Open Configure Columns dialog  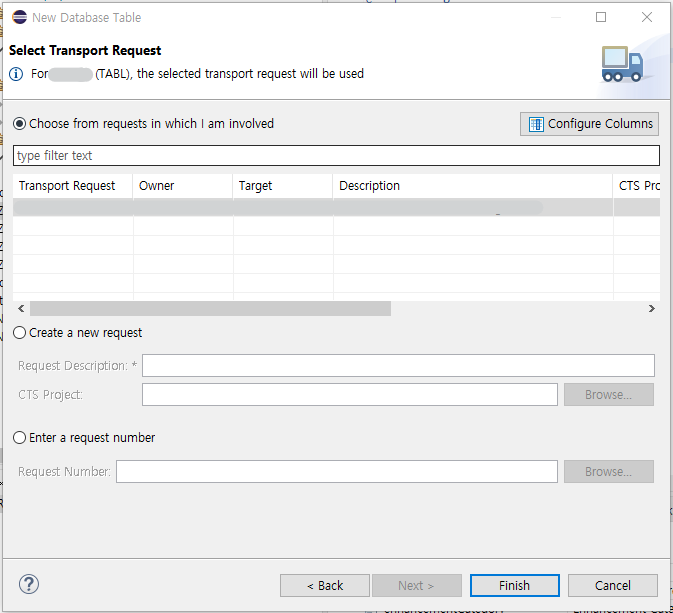(589, 124)
